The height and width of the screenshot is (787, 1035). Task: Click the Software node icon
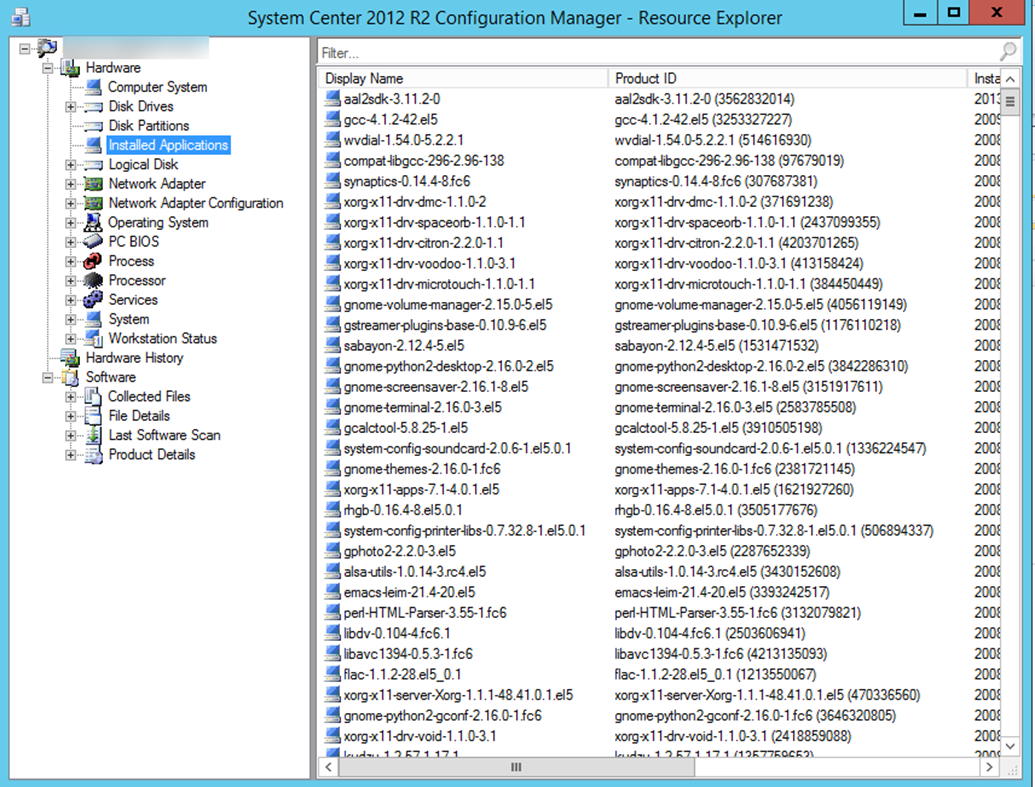70,377
